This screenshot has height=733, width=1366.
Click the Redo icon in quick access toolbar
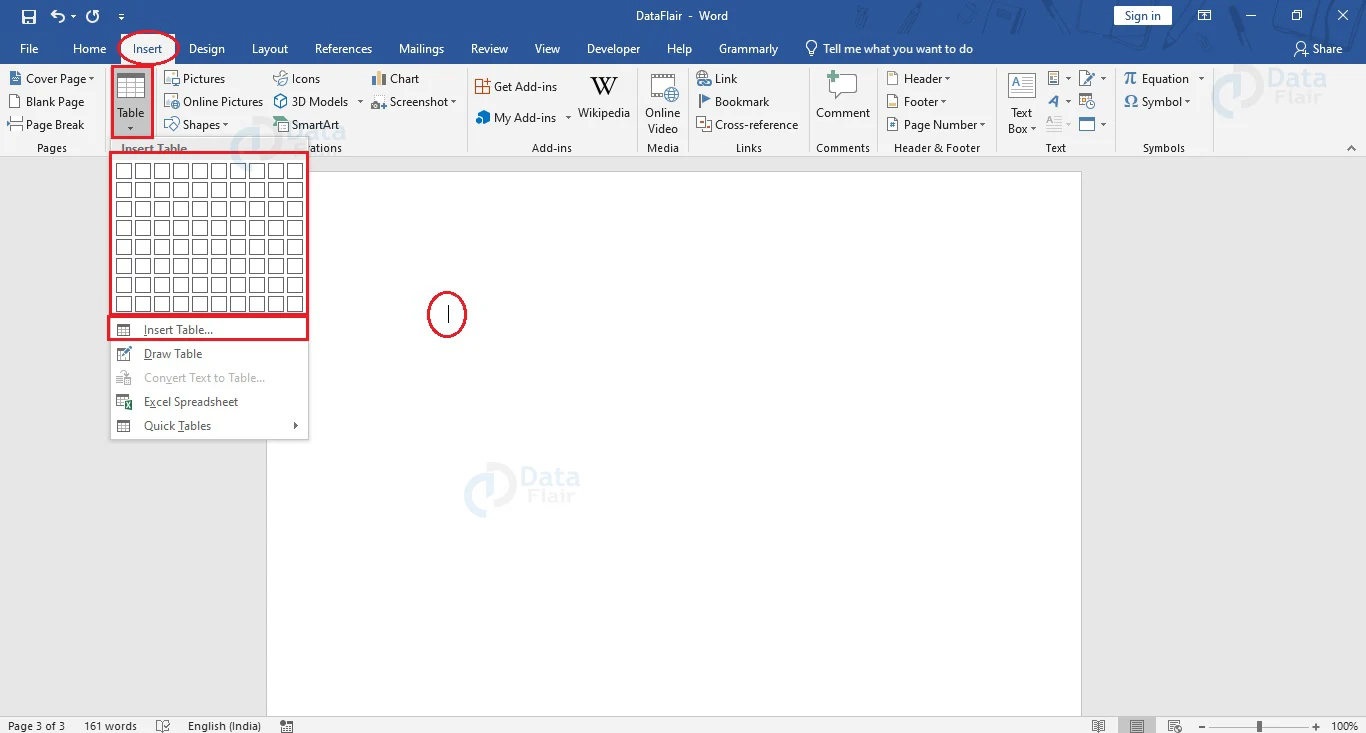pyautogui.click(x=93, y=16)
